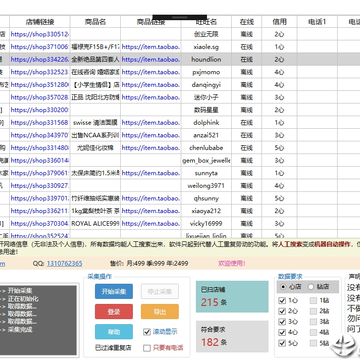Check the 1钻 checkbox
The height and width of the screenshot is (360, 360).
(313, 301)
